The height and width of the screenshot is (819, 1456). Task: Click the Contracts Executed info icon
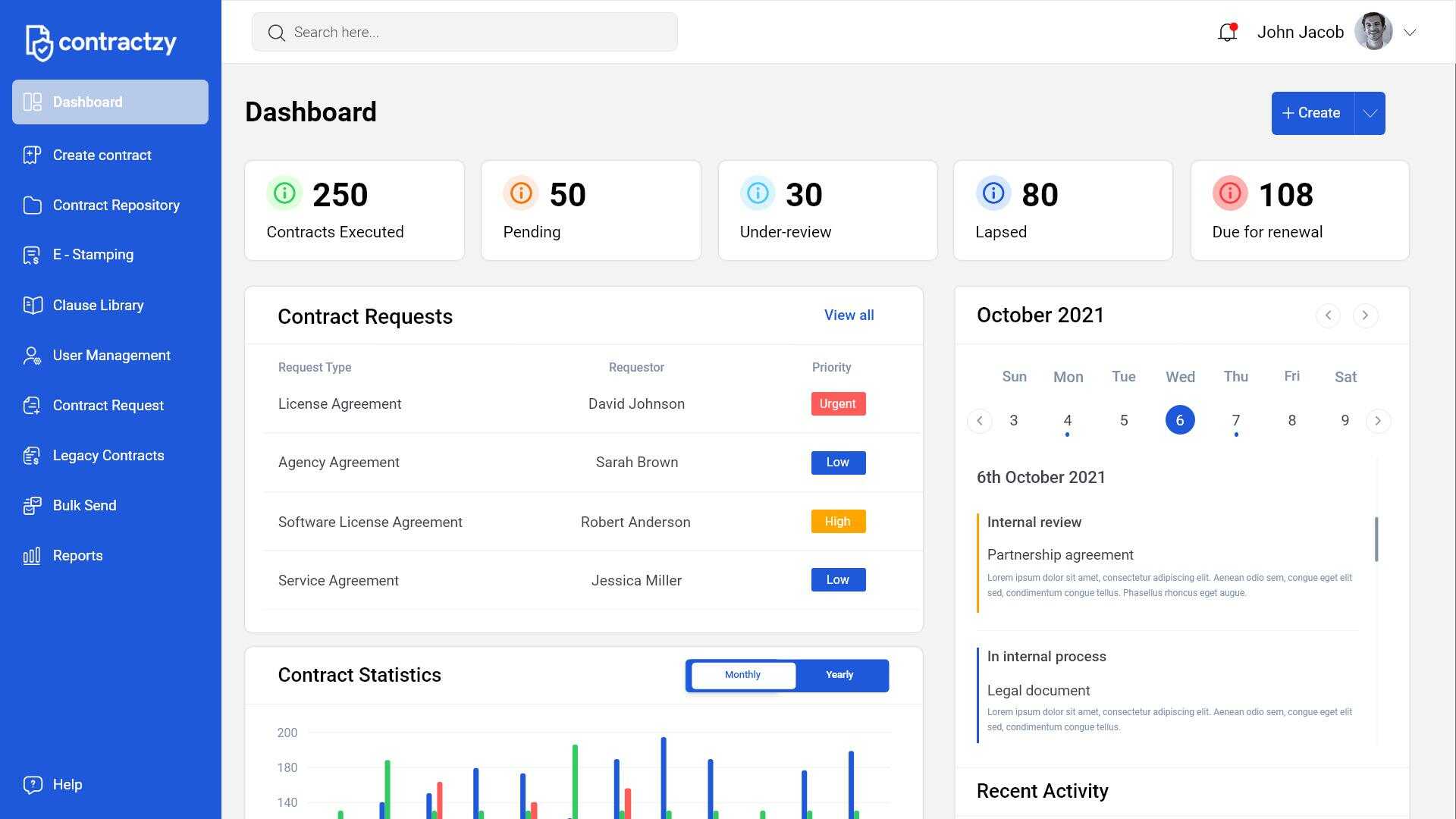284,193
